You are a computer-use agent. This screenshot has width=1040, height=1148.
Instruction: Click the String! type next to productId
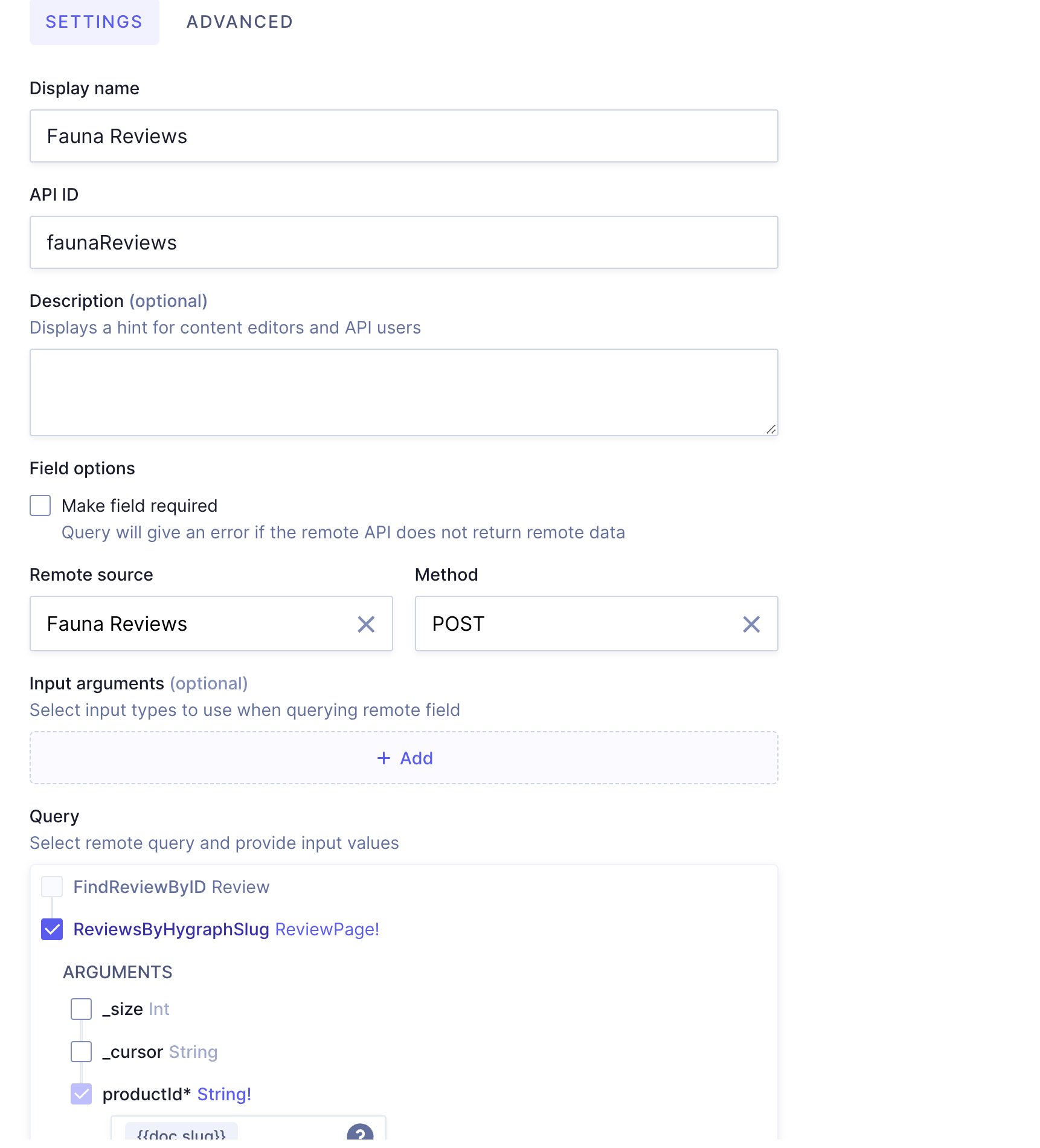point(224,1094)
